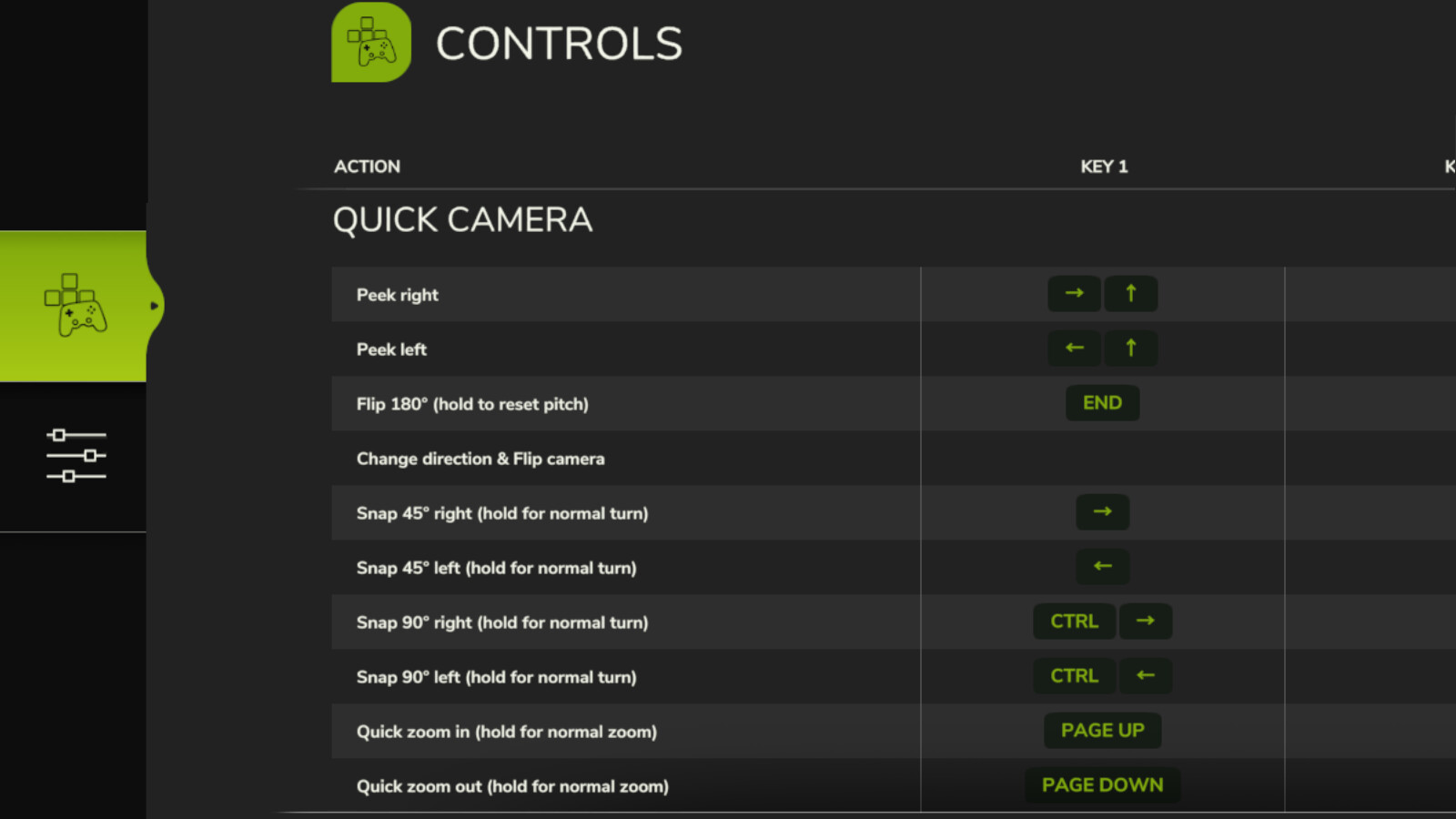Click the CTRL key for Snap 90° left
1456x819 pixels.
(x=1074, y=676)
